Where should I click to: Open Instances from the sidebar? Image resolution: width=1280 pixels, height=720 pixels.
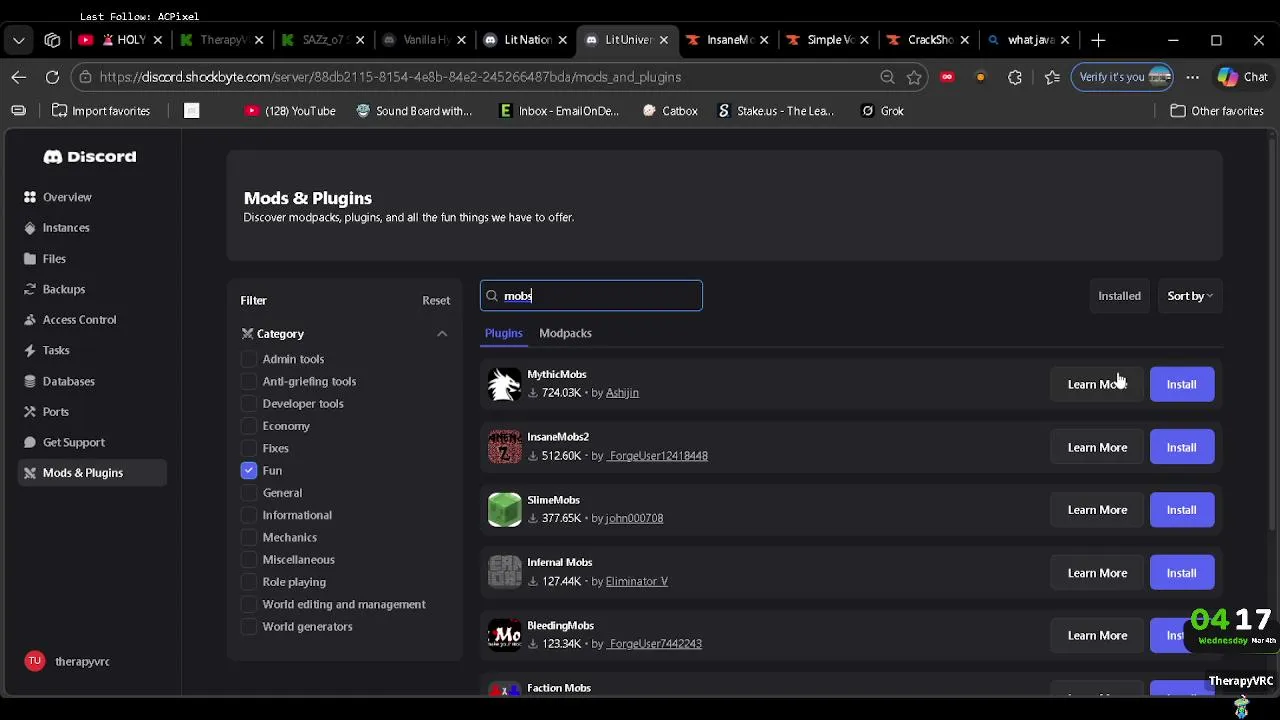(30, 228)
